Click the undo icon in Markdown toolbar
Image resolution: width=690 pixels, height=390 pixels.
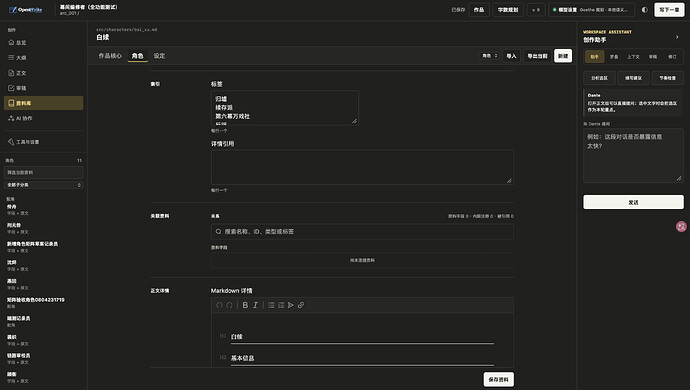pos(219,305)
